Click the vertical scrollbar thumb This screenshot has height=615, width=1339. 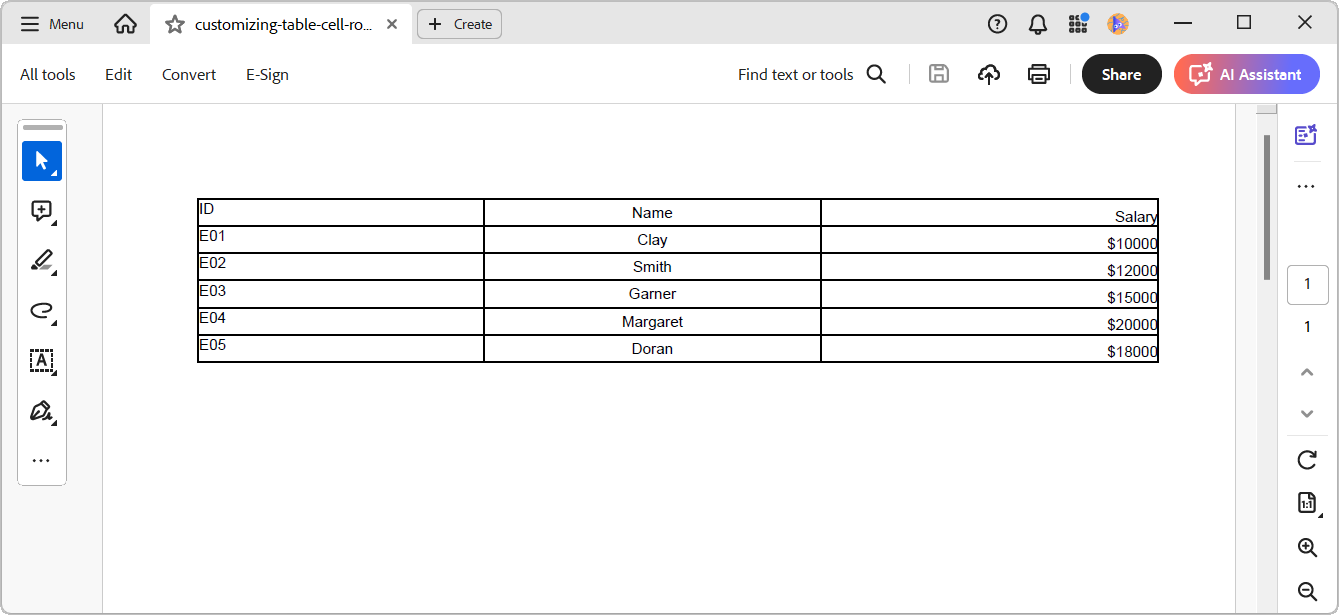click(x=1267, y=207)
